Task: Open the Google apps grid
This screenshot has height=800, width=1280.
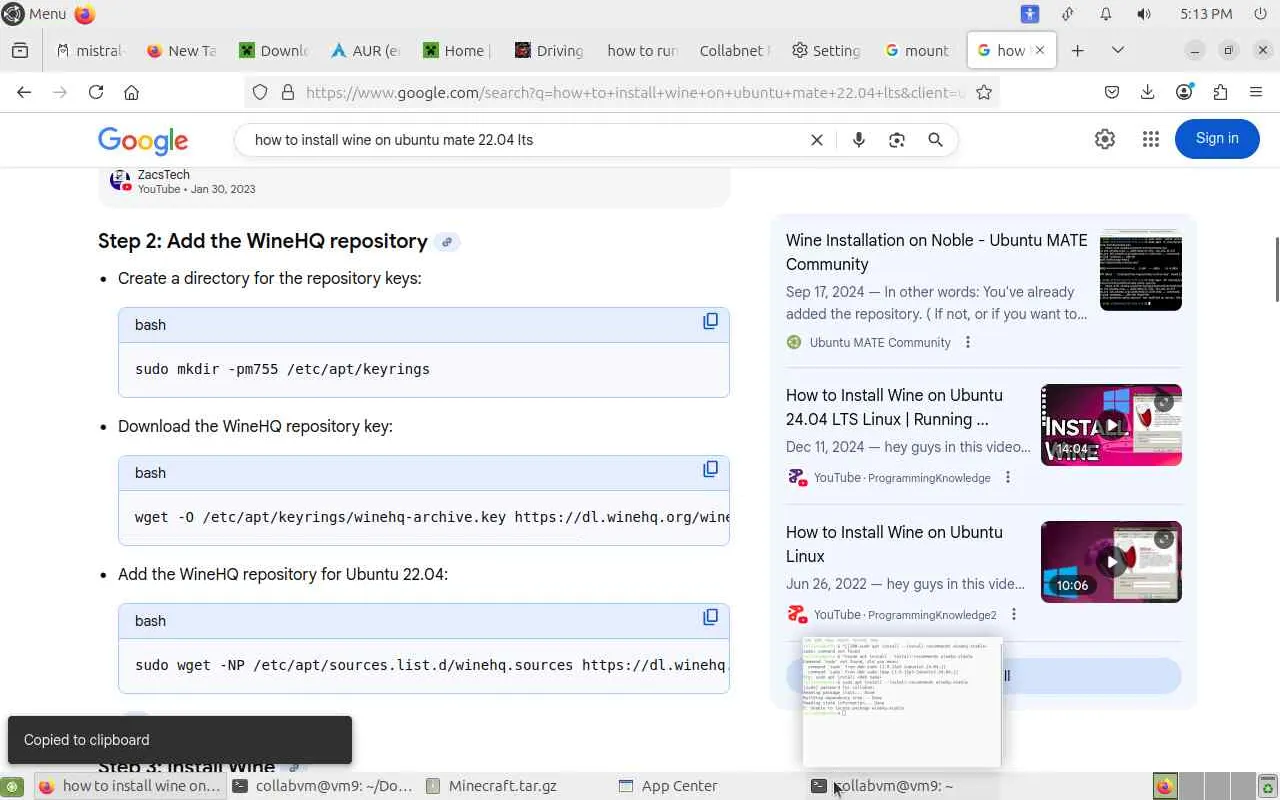Action: pos(1151,139)
